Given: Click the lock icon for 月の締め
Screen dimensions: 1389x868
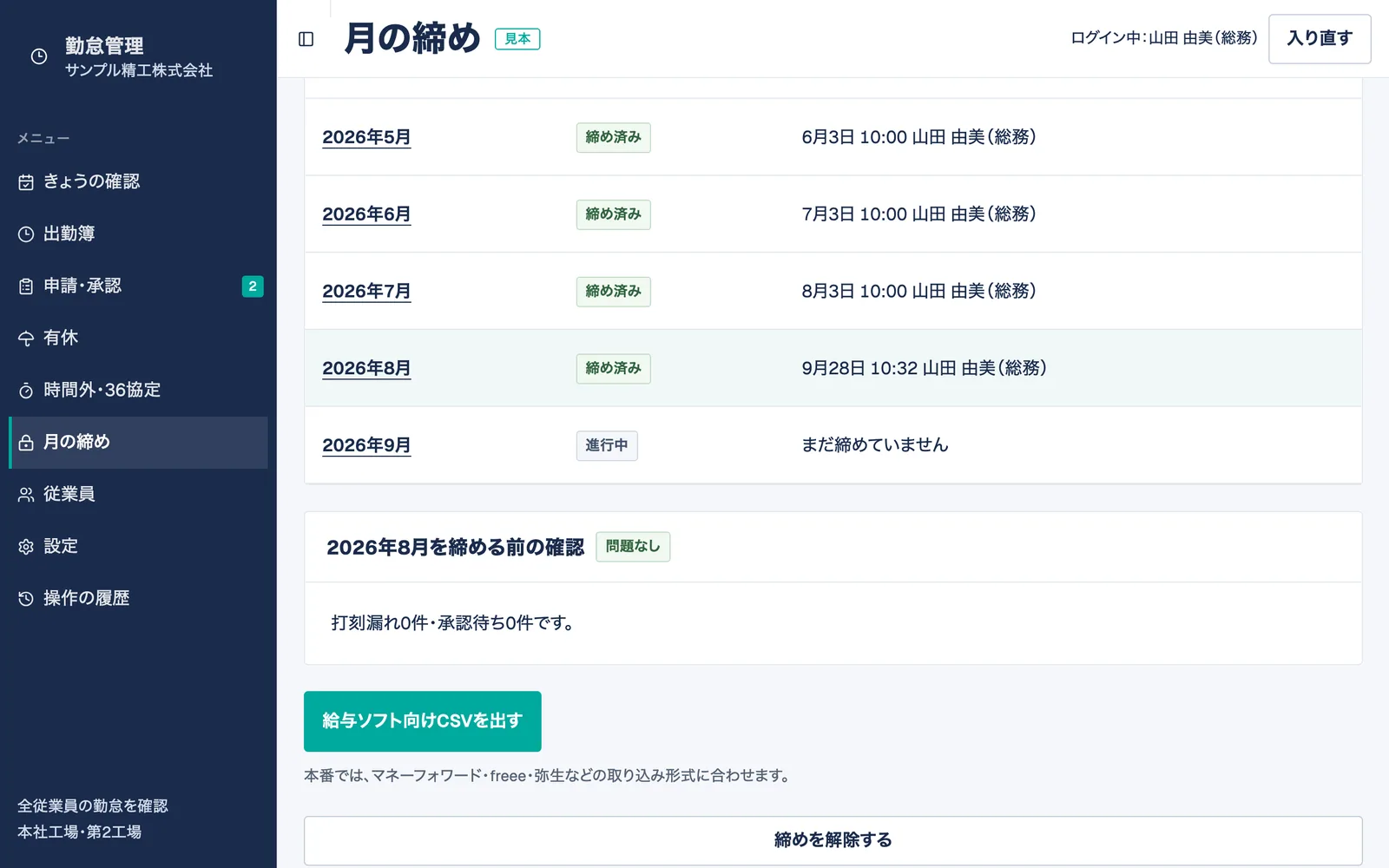Looking at the screenshot, I should coord(26,443).
